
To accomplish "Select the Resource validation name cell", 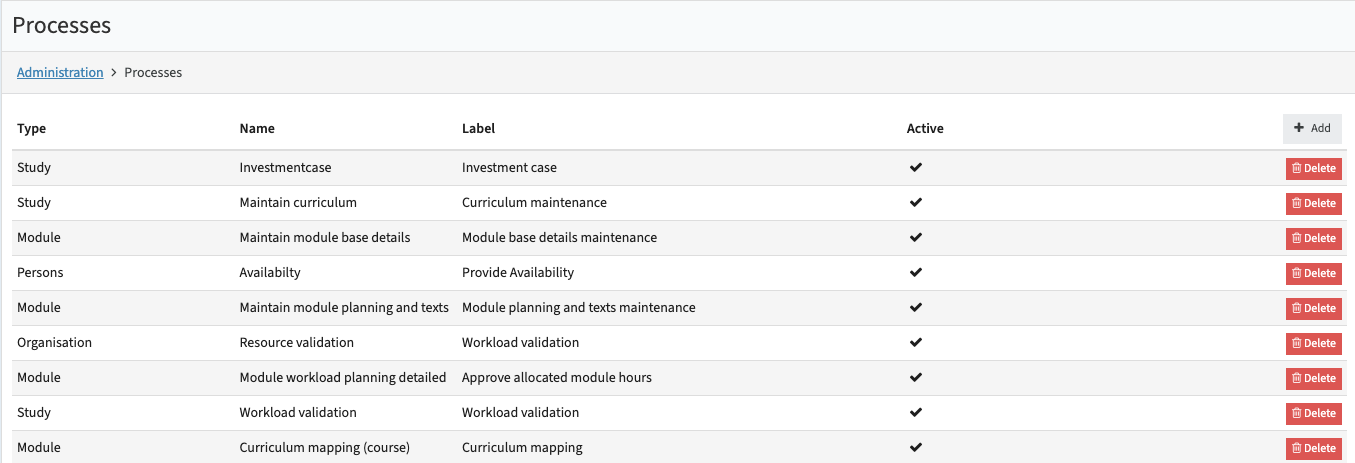I will coord(297,342).
